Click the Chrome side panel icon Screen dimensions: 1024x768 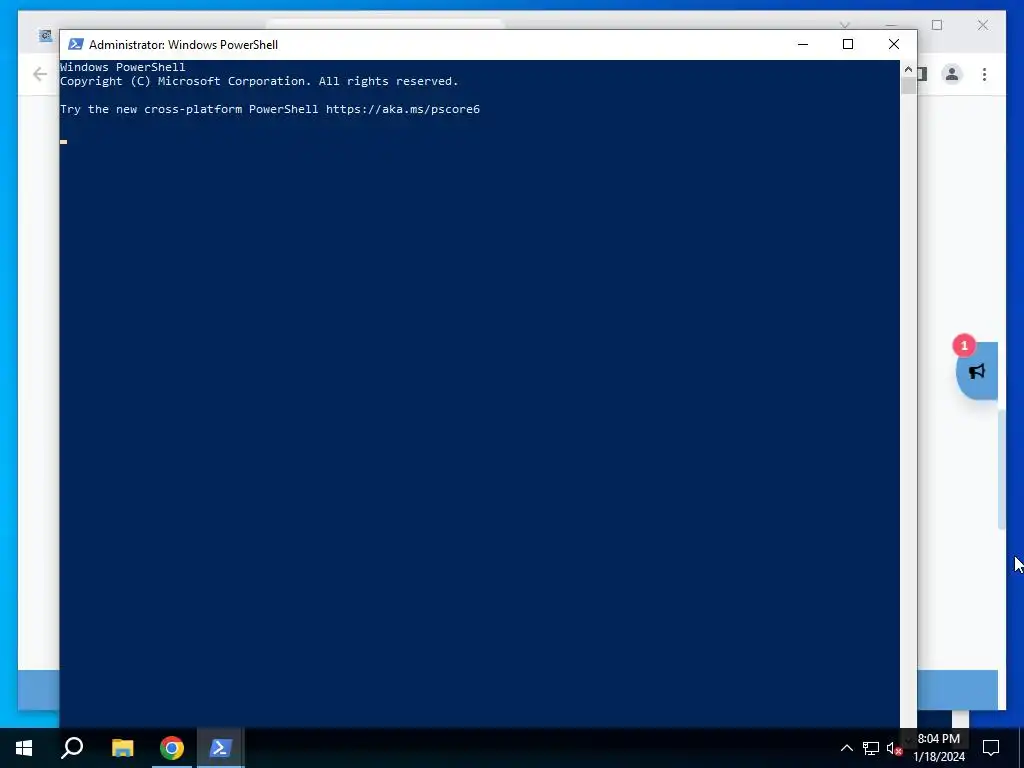(922, 74)
